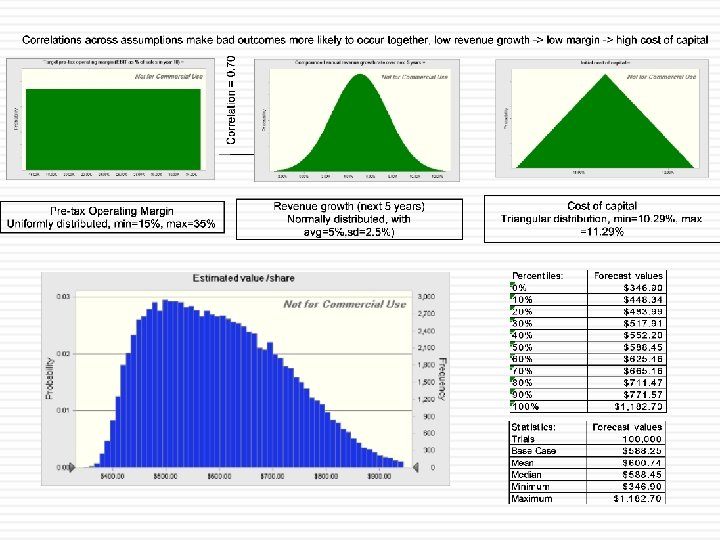This screenshot has height=540, width=720.
Task: Click the 0.02 probability axis label
Action: (63, 354)
